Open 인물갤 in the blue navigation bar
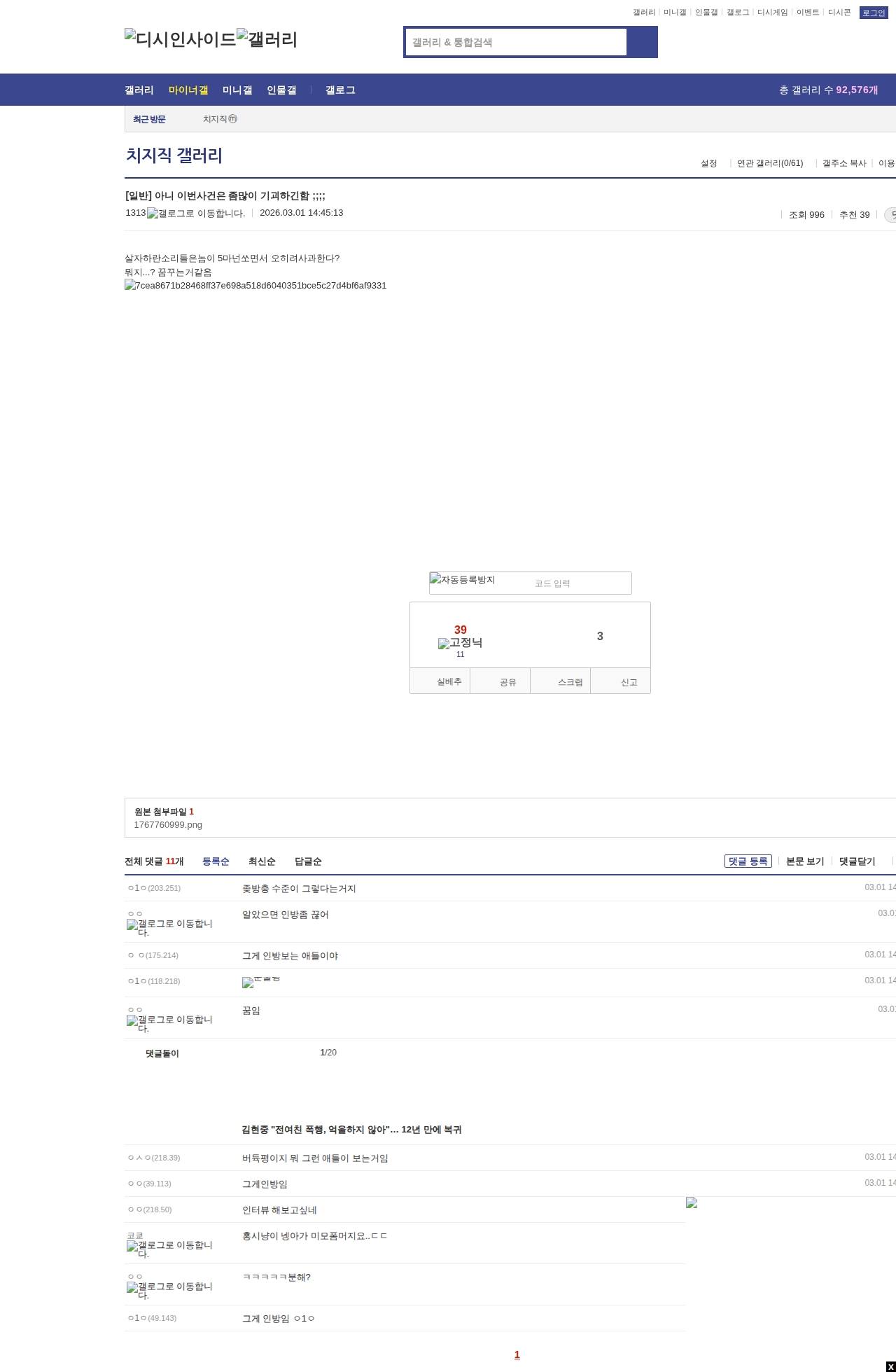The image size is (896, 1372). point(281,90)
